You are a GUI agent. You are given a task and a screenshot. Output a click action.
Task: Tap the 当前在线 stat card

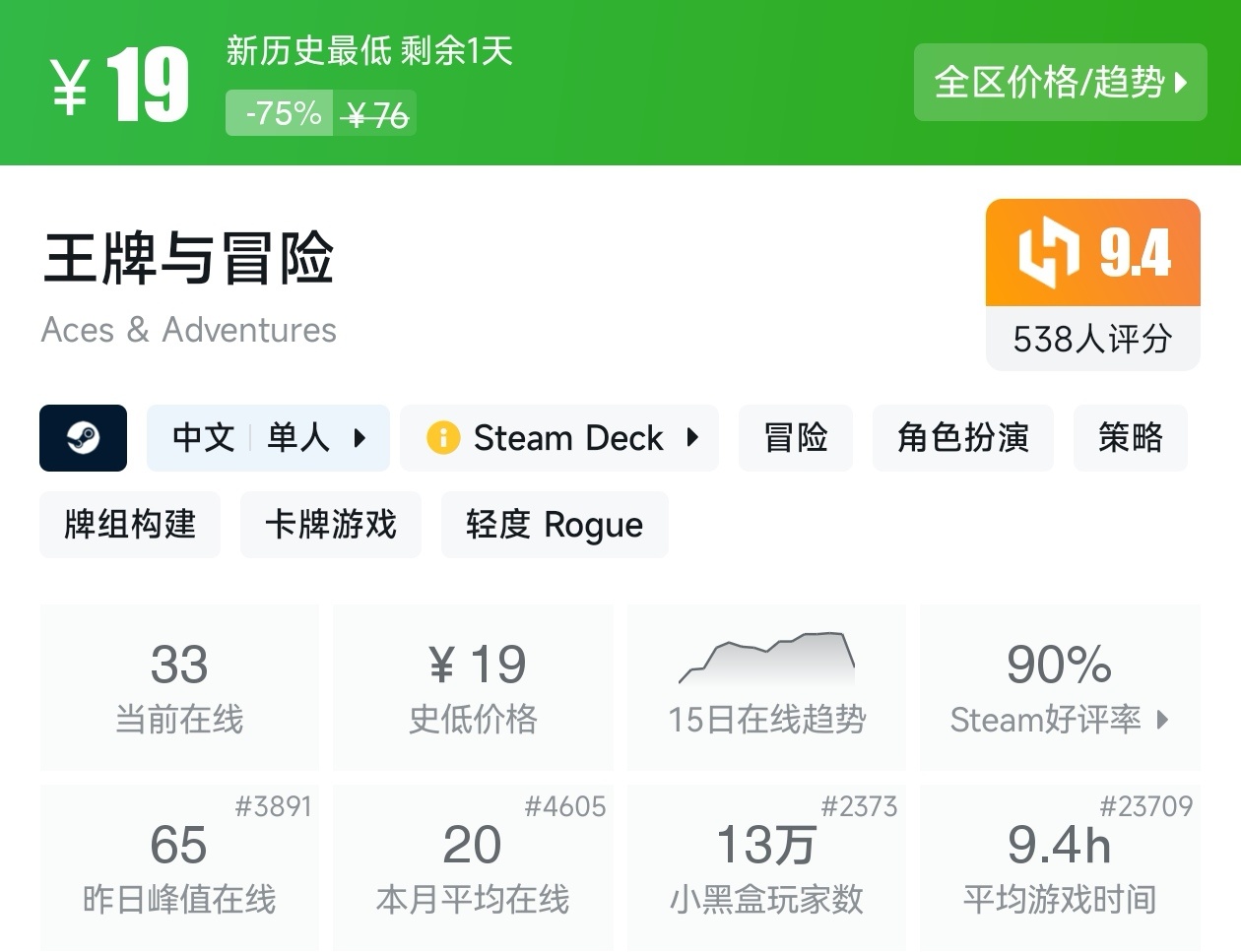tap(179, 687)
